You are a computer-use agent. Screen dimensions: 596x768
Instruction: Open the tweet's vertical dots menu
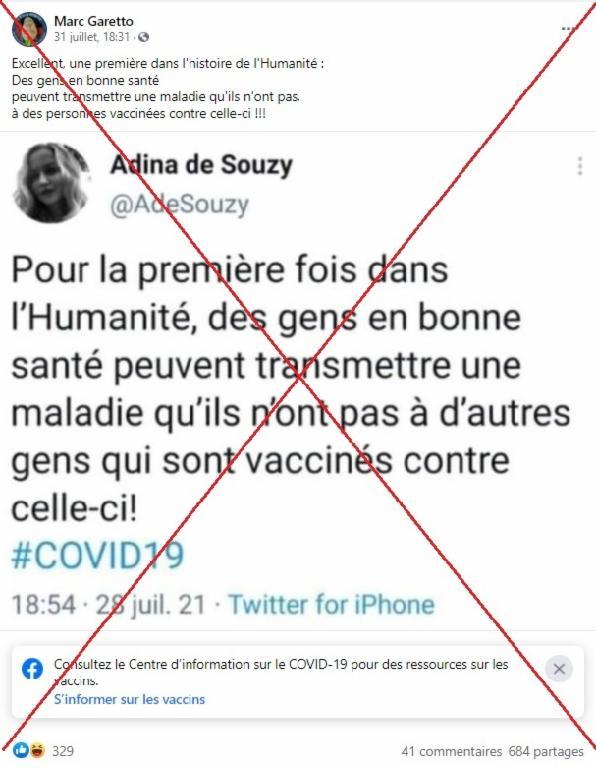coord(580,166)
